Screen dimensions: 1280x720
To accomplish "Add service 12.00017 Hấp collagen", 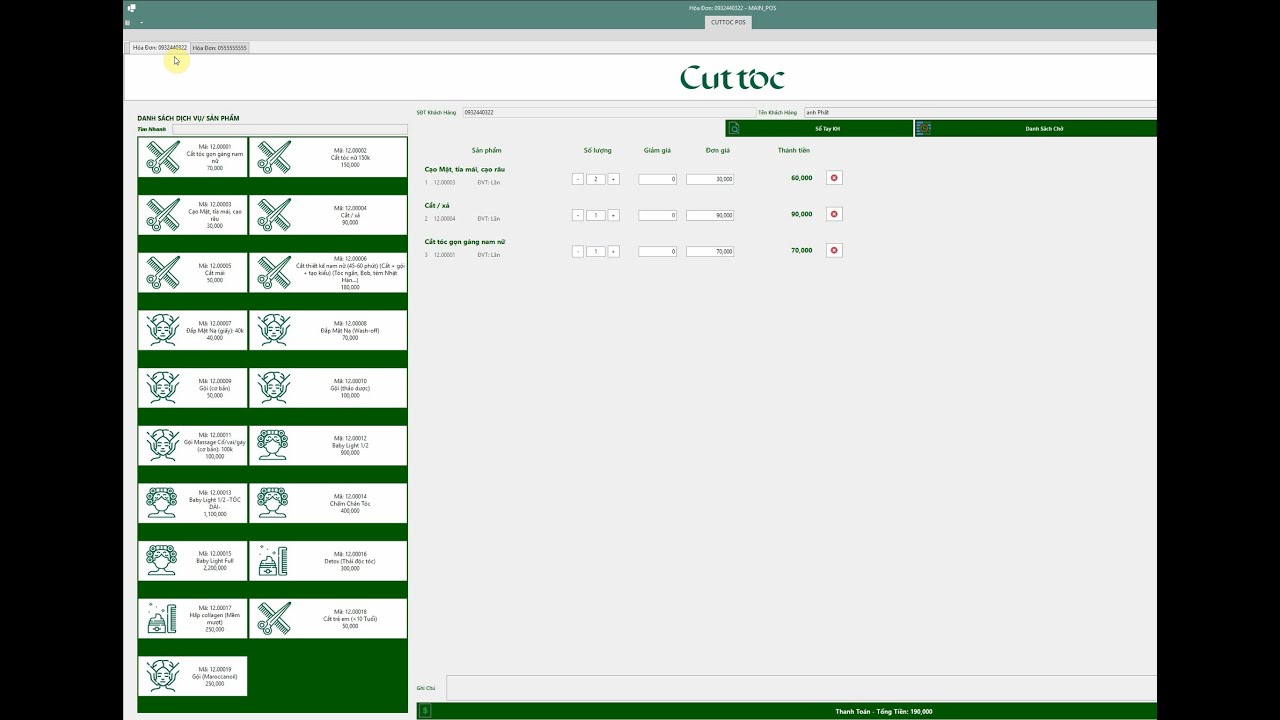I will [192, 619].
